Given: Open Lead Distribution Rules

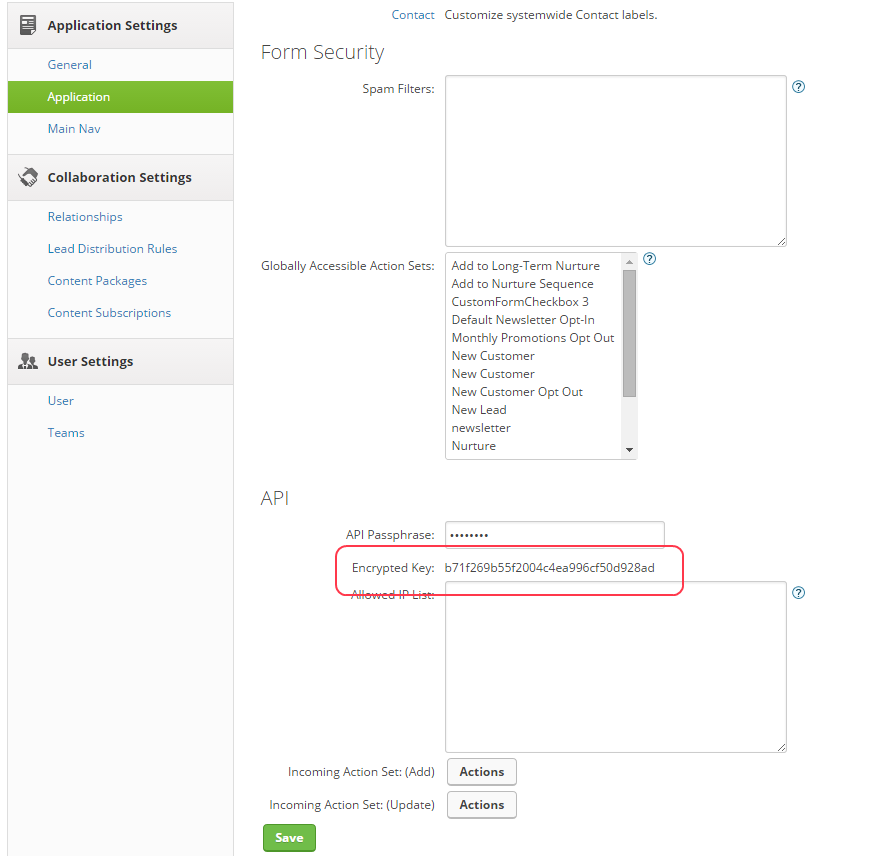Looking at the screenshot, I should [x=112, y=249].
